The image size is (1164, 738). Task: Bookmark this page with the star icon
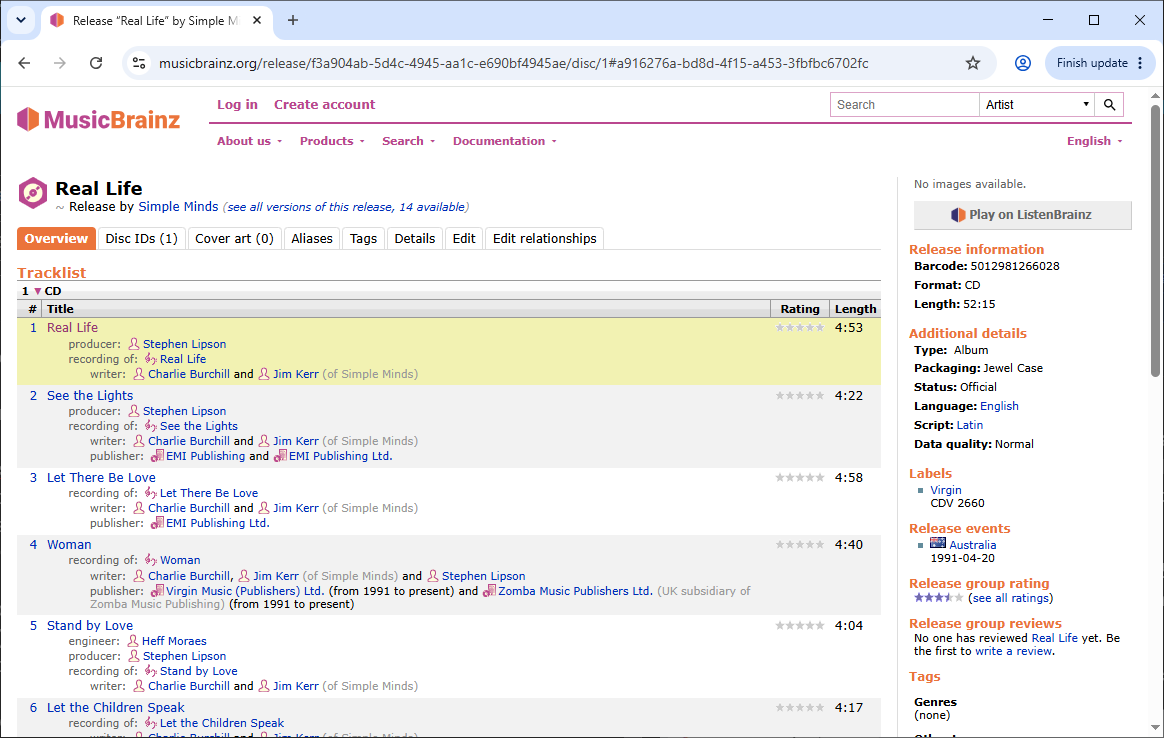click(972, 63)
